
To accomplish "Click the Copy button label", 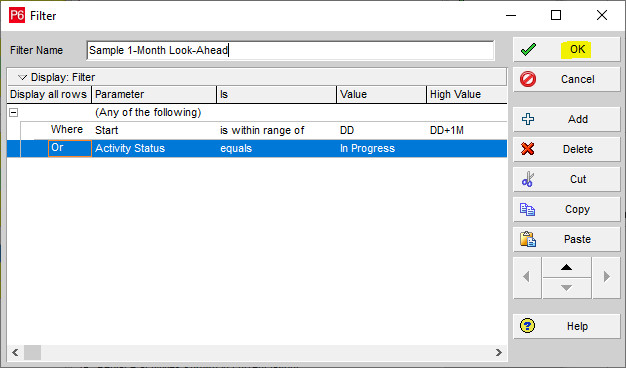I will 577,210.
